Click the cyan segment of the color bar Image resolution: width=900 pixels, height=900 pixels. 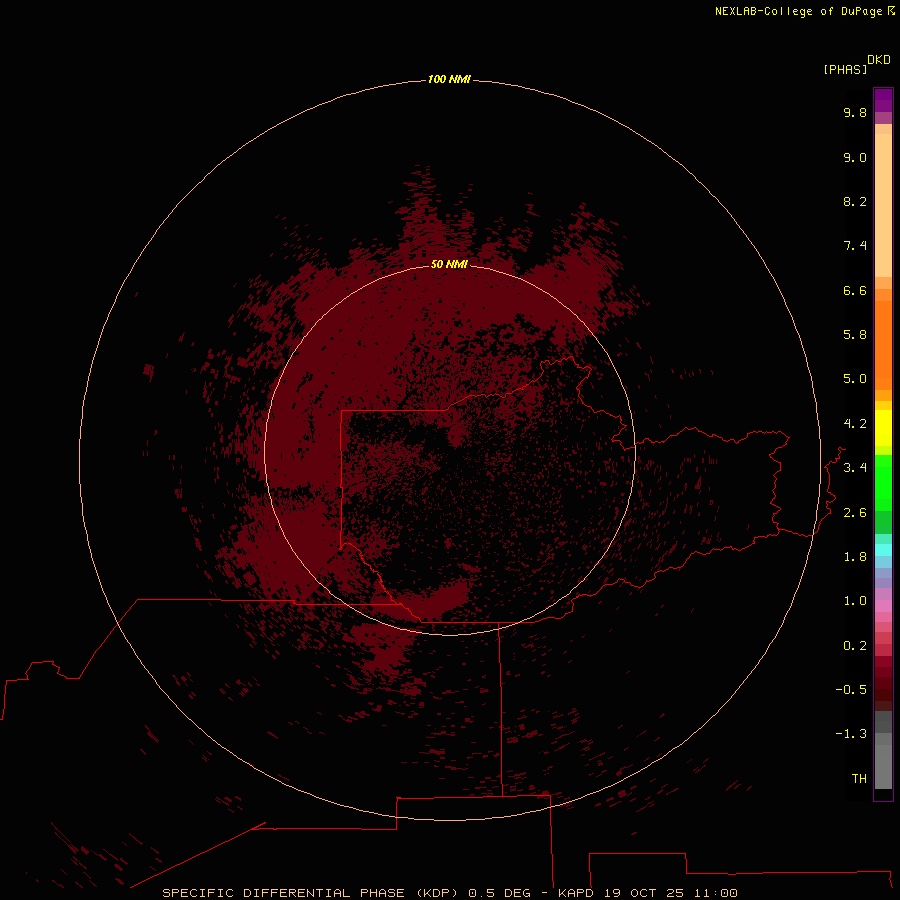coord(883,550)
